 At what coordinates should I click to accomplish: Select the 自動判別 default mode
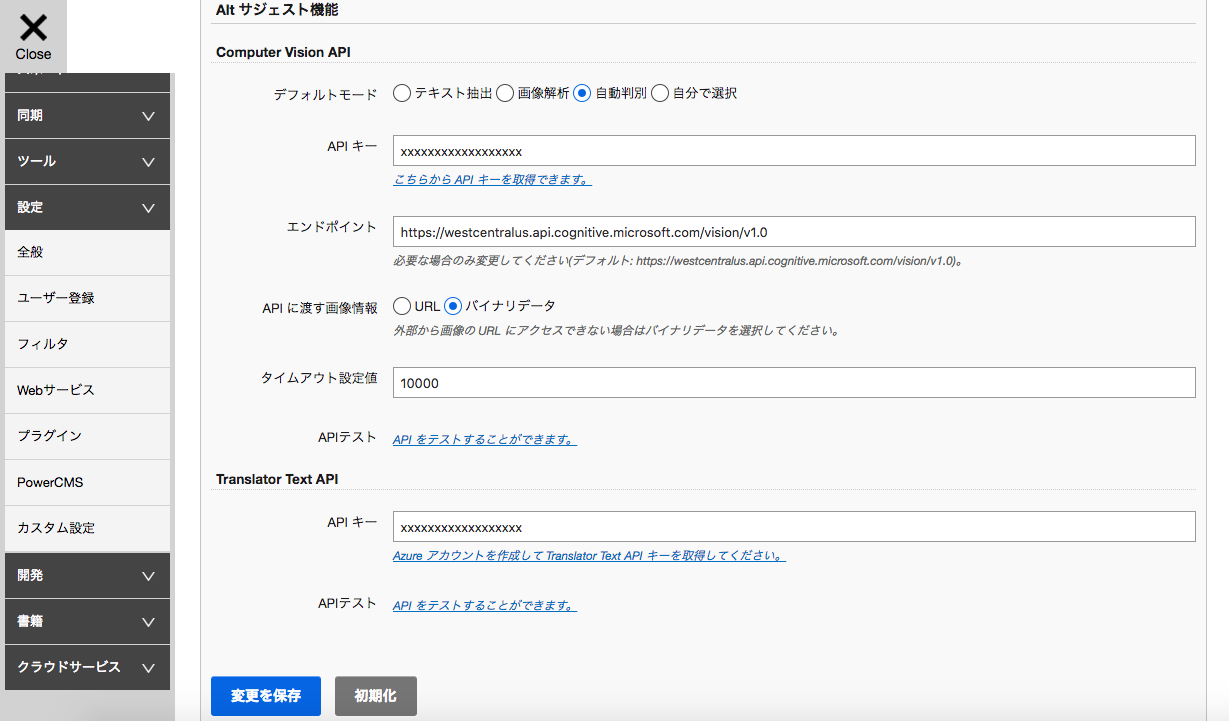[582, 93]
